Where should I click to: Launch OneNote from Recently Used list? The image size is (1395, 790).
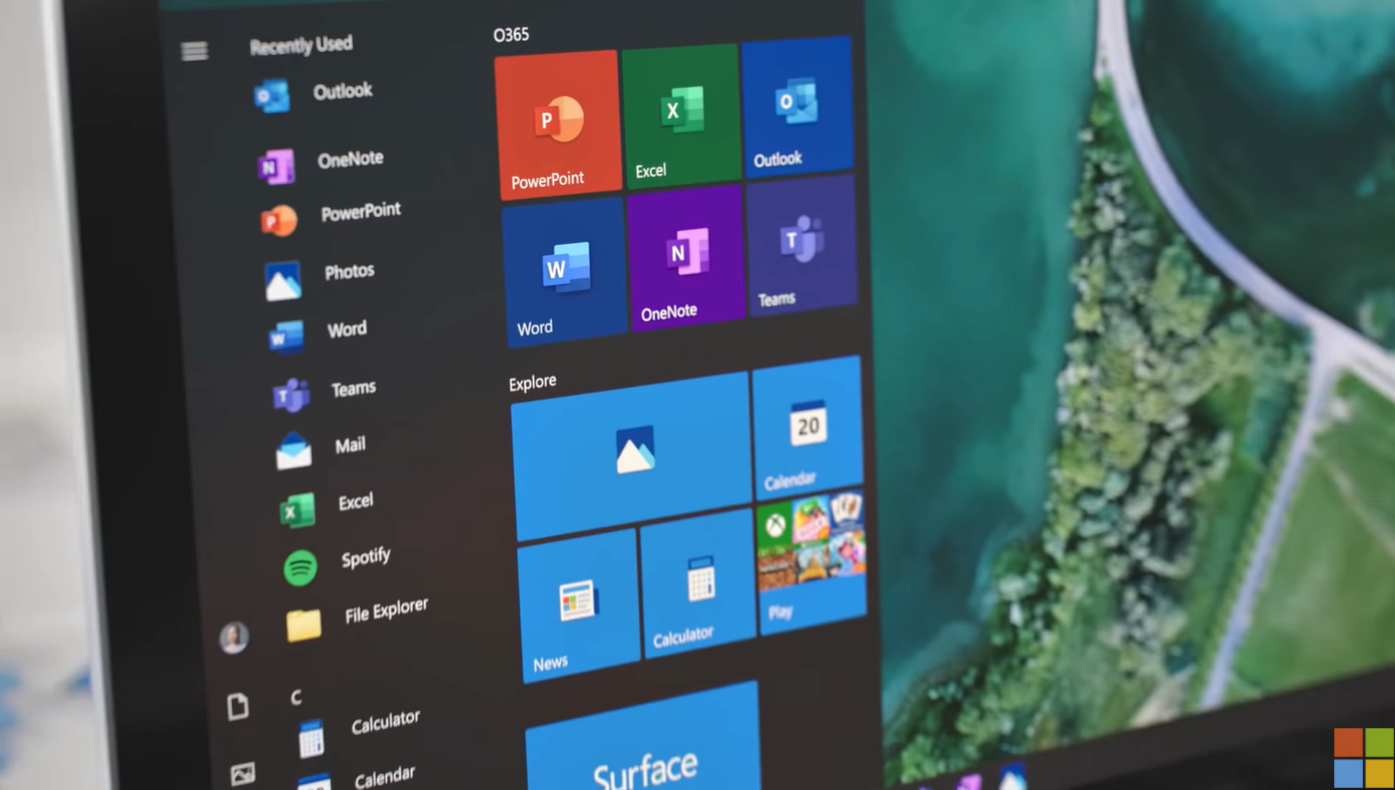(320, 162)
